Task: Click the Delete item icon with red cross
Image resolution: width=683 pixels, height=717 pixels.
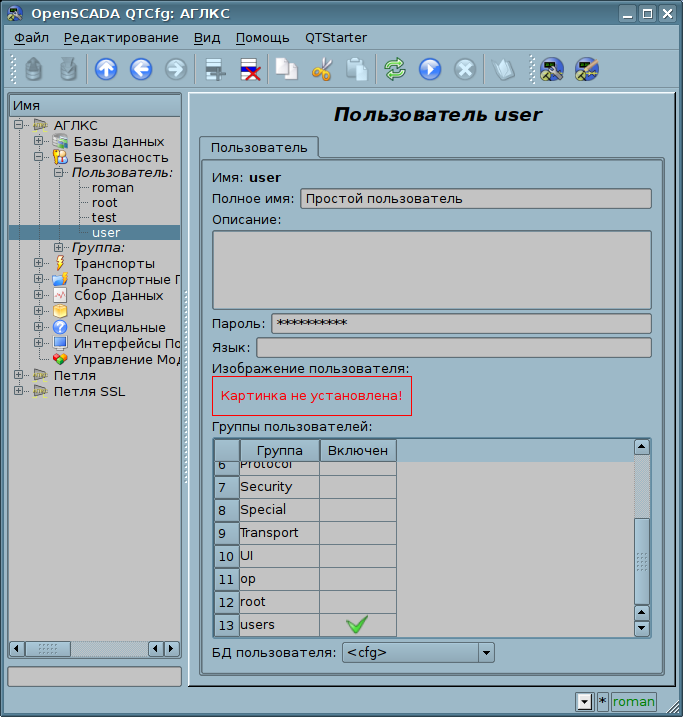Action: coord(250,70)
